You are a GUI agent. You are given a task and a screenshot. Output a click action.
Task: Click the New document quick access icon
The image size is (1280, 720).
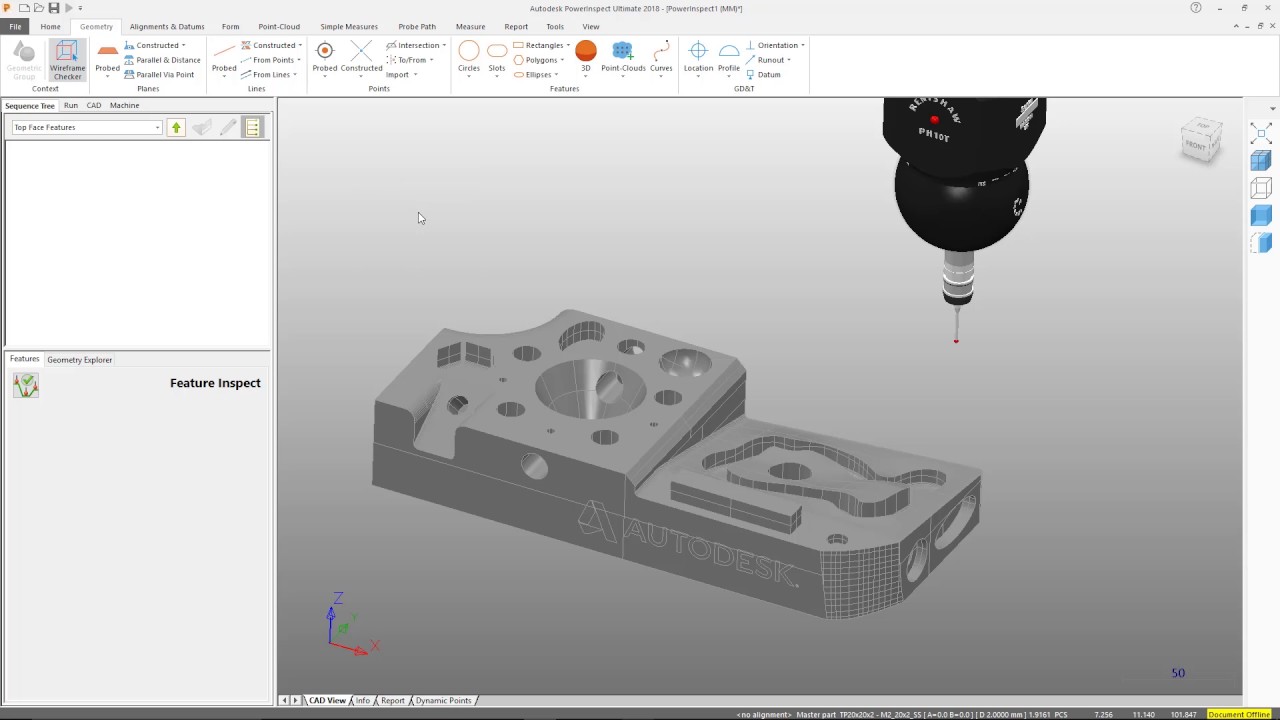pyautogui.click(x=24, y=8)
